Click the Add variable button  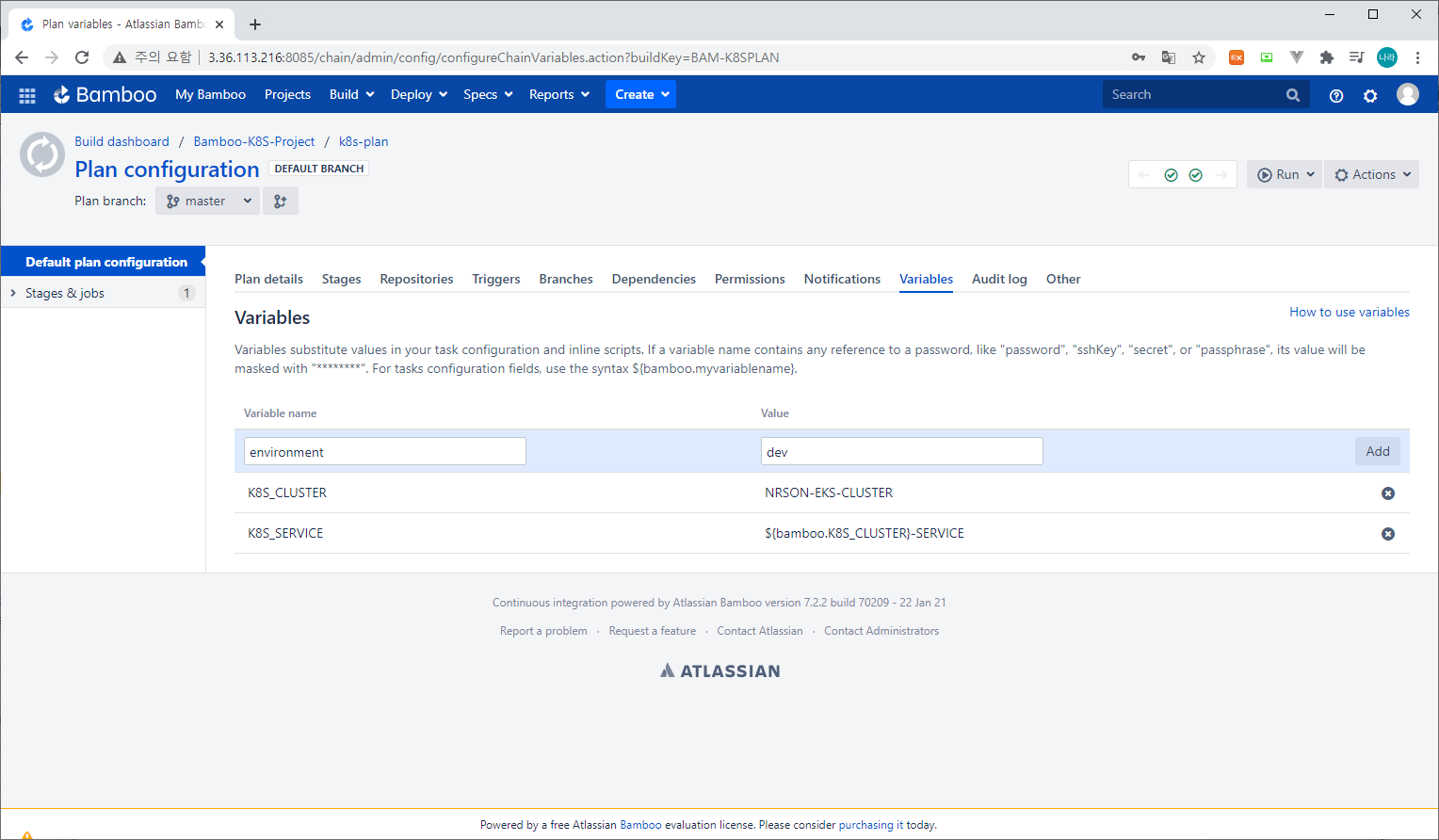pos(1378,451)
